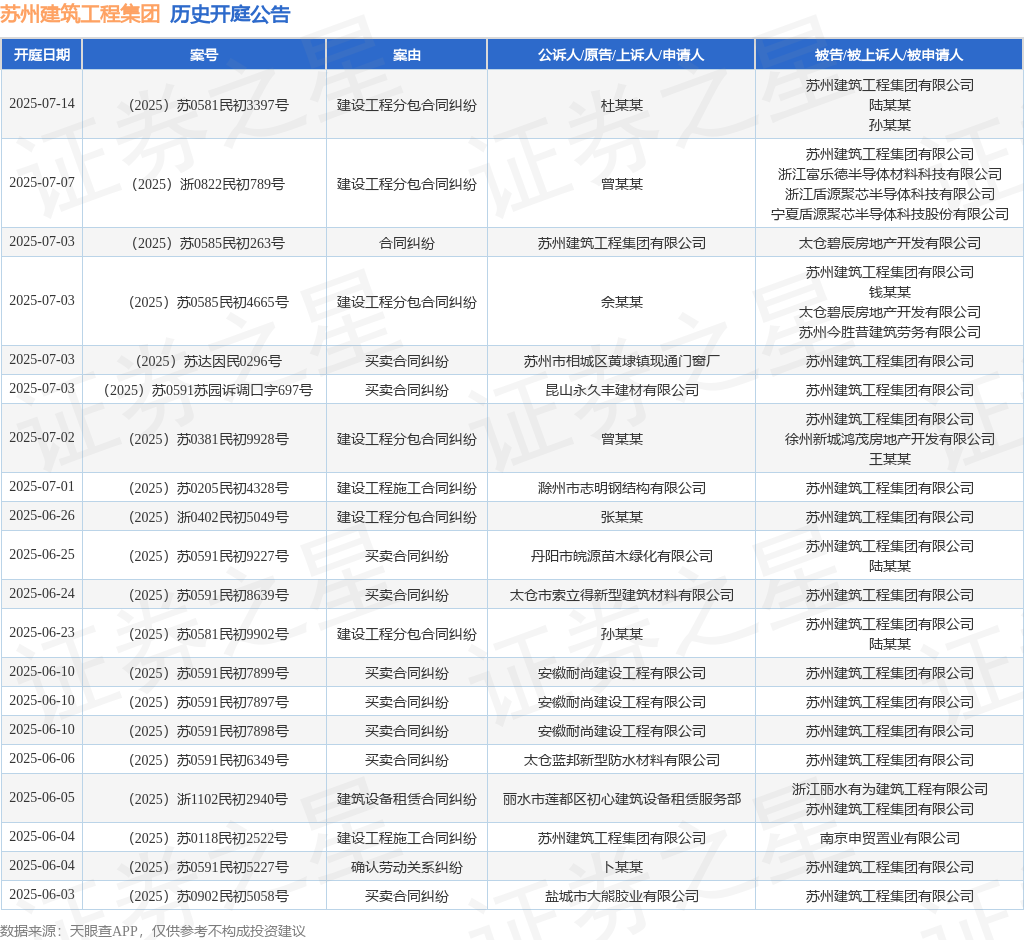Image resolution: width=1024 pixels, height=940 pixels.
Task: Click the 数据来源 footer note
Action: [x=153, y=931]
